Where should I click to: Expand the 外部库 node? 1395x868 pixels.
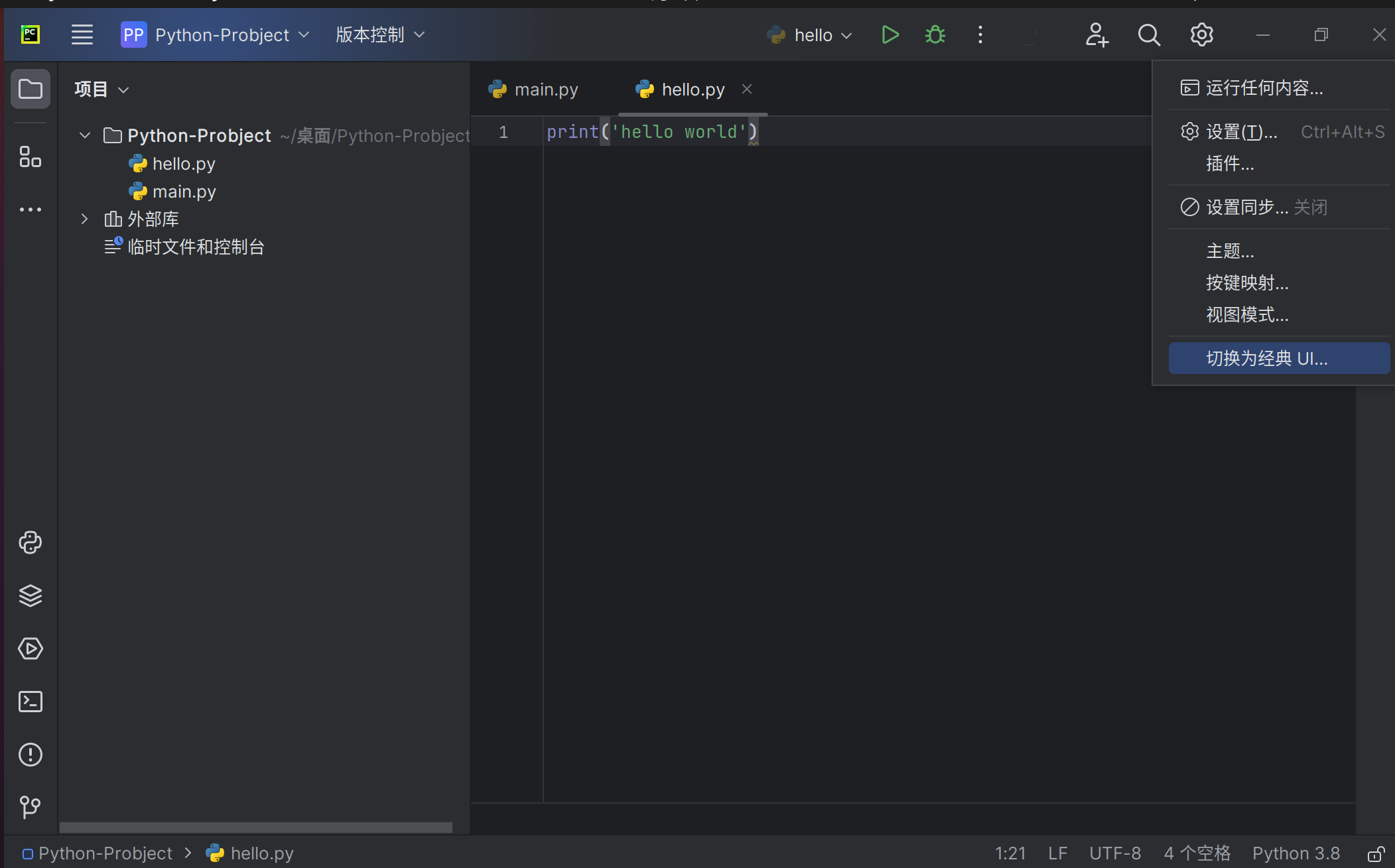tap(85, 219)
